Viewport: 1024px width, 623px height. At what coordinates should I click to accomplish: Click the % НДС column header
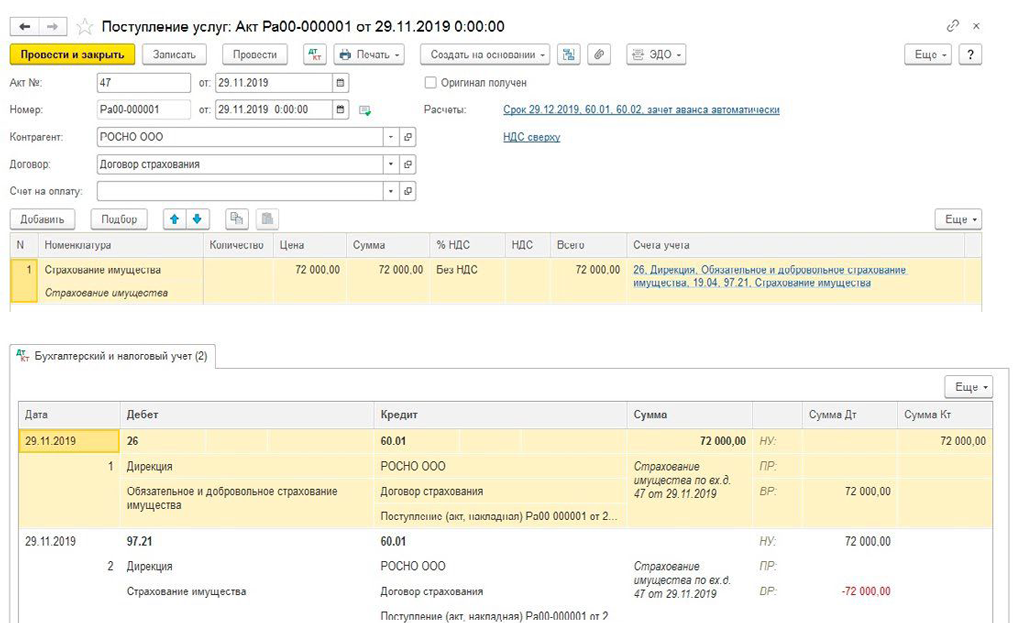[x=468, y=245]
